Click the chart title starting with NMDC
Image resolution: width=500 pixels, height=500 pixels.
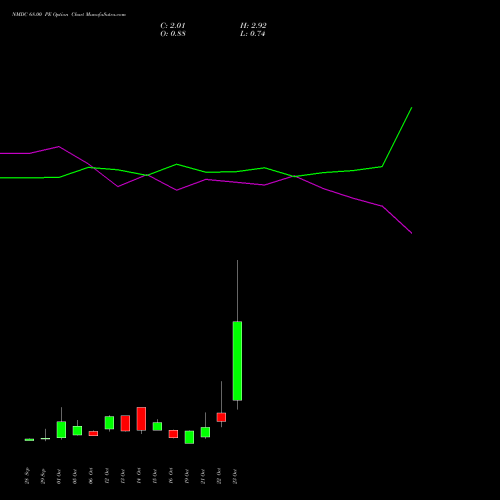69,15
